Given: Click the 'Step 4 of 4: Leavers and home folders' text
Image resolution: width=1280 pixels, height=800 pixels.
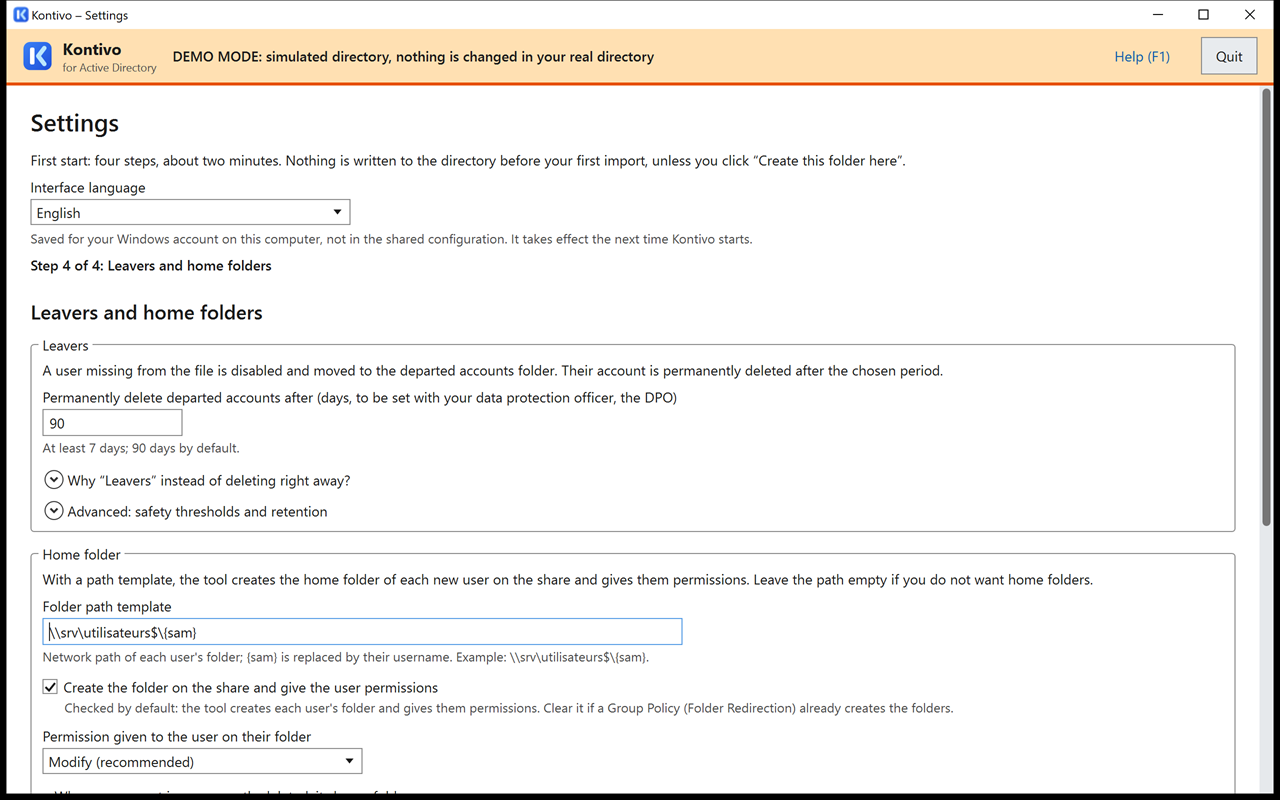Looking at the screenshot, I should (151, 265).
